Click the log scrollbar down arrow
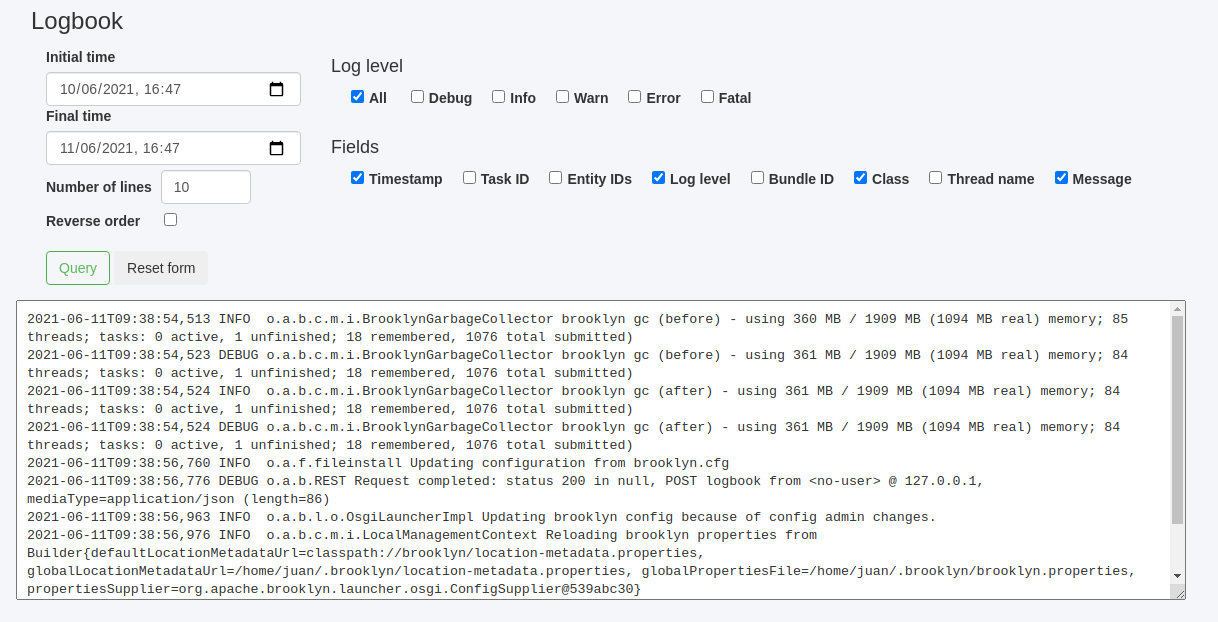1218x622 pixels. tap(1177, 576)
